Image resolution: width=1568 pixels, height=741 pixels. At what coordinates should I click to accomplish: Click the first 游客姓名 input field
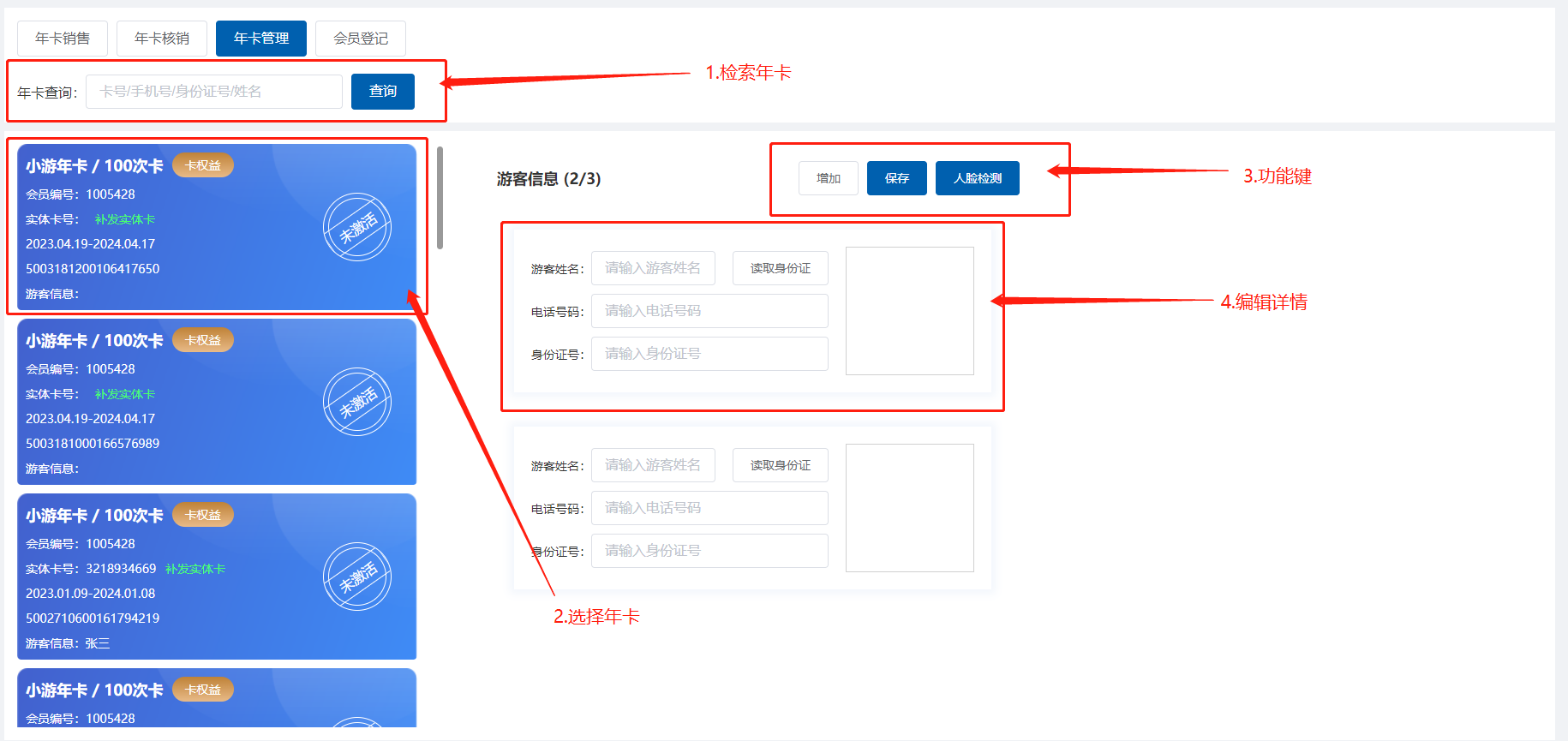(653, 268)
